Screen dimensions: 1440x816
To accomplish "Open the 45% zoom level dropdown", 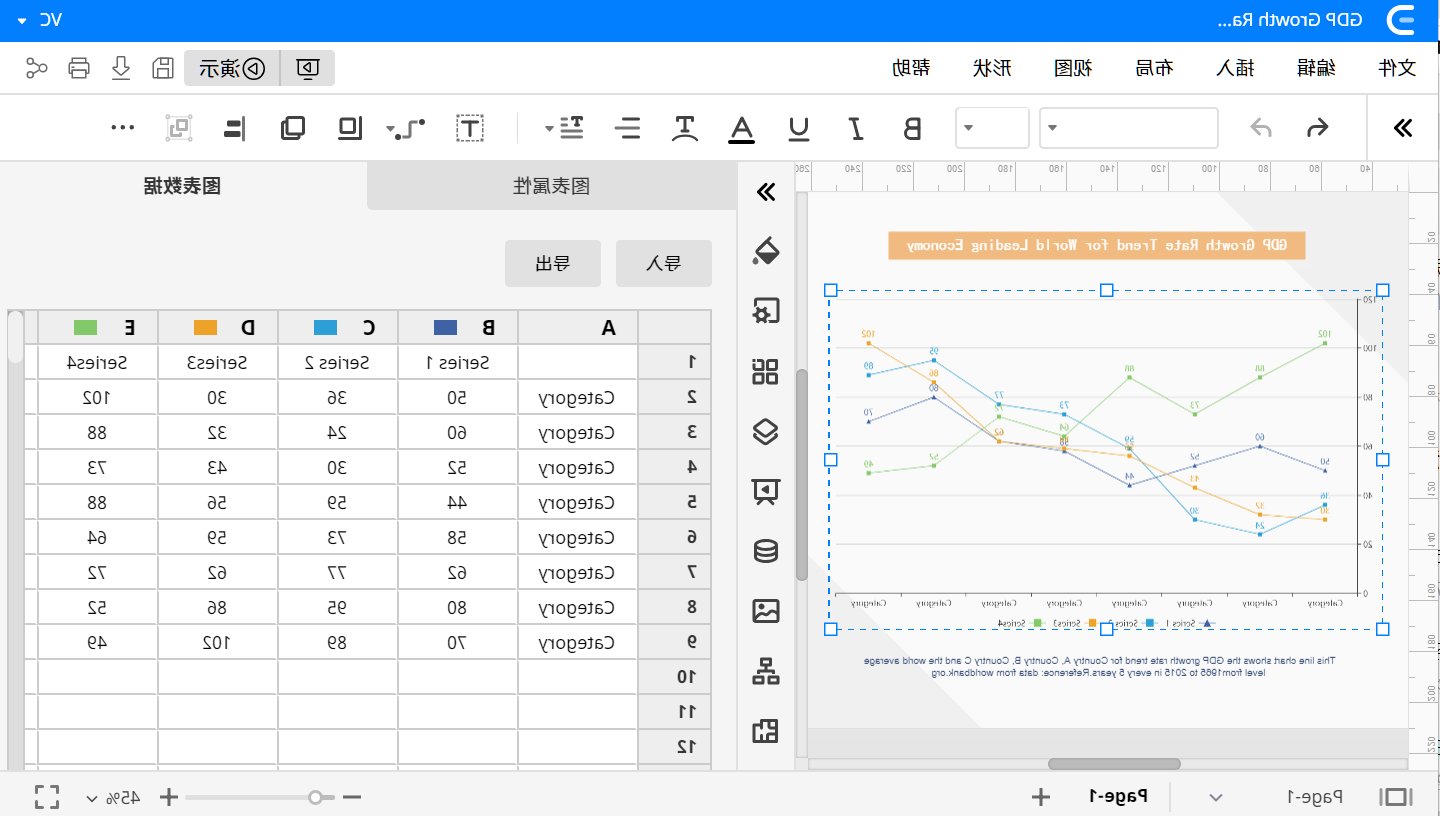I will pos(113,798).
